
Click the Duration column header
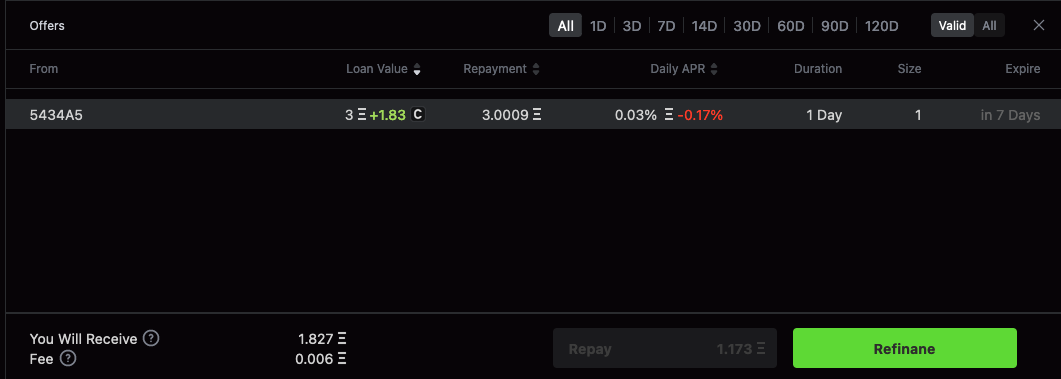click(x=817, y=69)
